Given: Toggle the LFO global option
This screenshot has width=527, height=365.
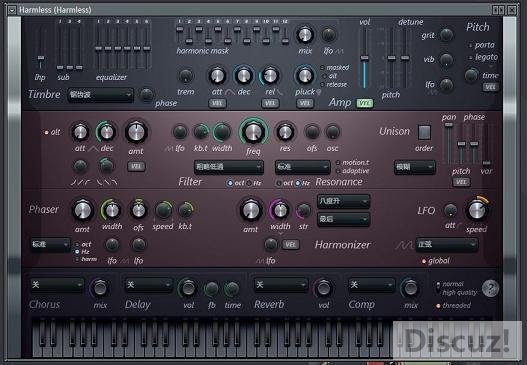Looking at the screenshot, I should tap(424, 261).
